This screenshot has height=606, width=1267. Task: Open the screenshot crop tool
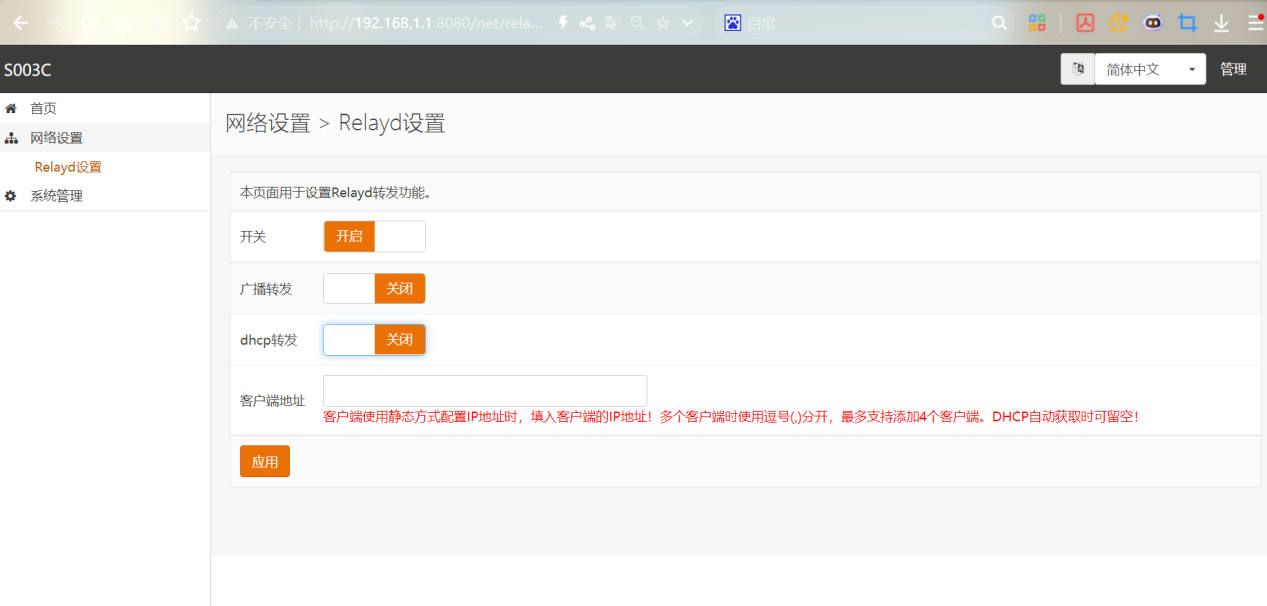click(1187, 23)
